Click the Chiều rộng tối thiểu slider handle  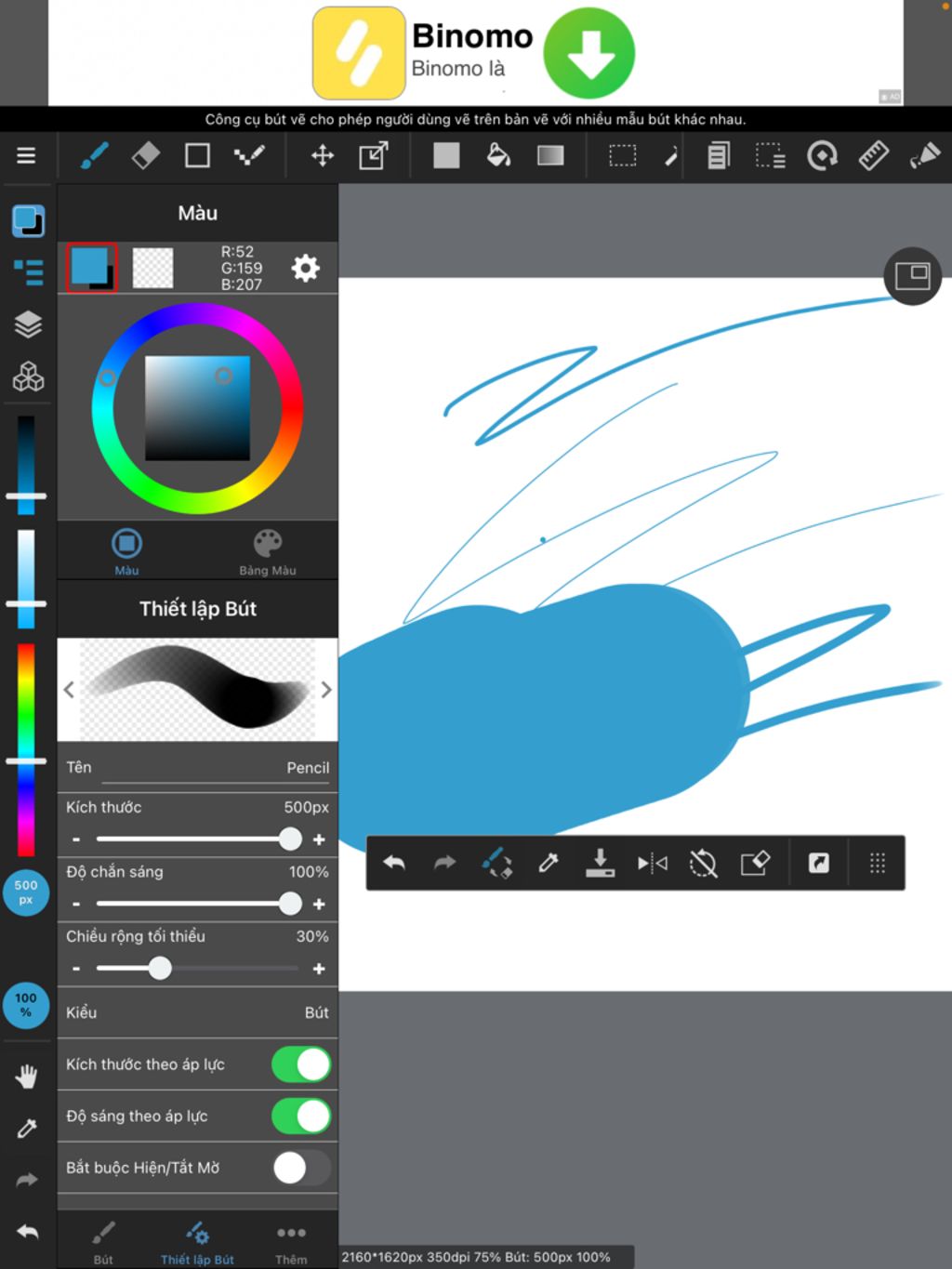[x=160, y=969]
